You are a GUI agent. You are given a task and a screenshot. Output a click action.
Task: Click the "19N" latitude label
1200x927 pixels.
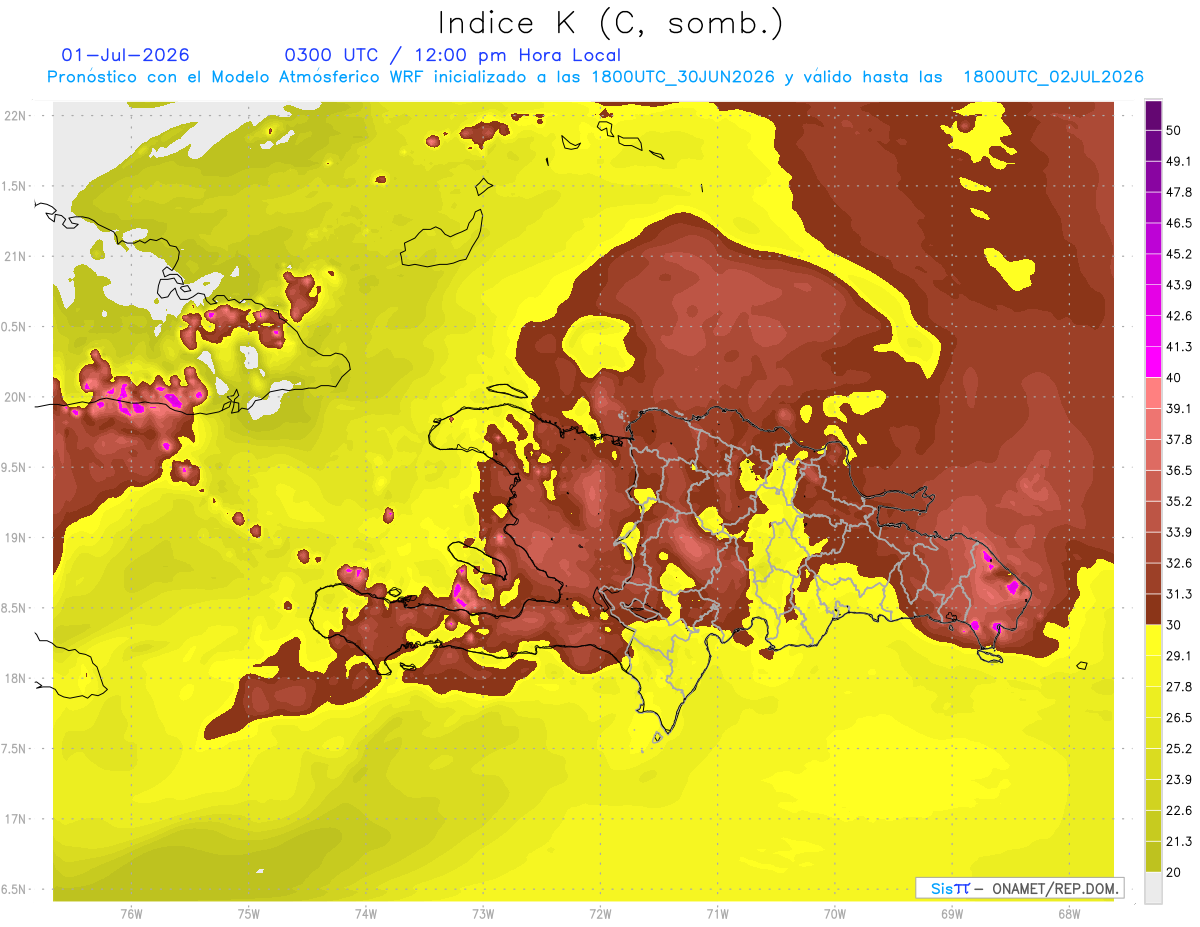14,538
